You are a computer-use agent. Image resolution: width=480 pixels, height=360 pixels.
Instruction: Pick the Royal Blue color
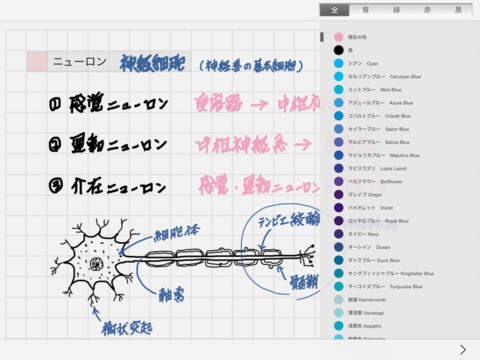pyautogui.click(x=339, y=221)
